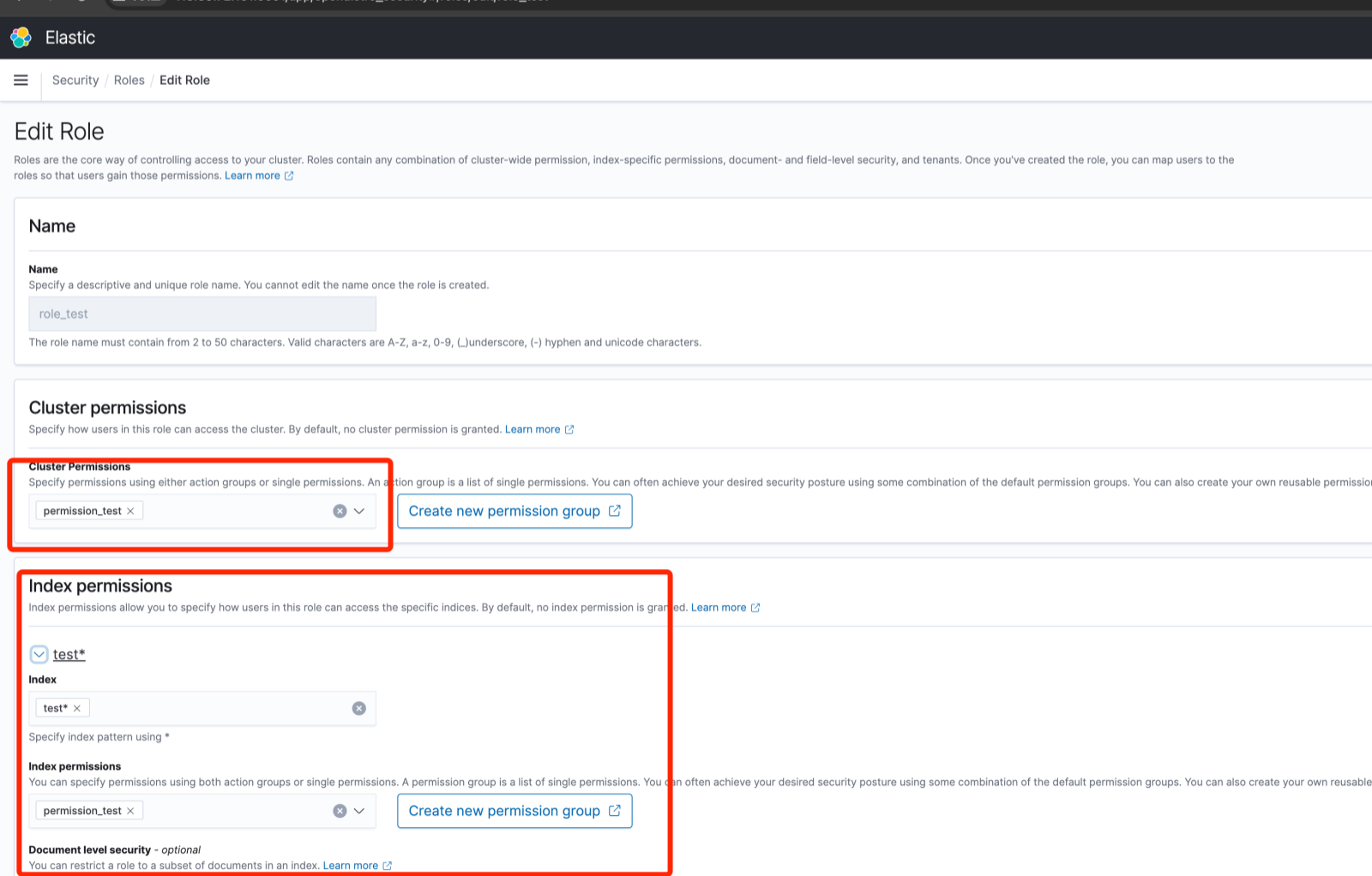Click Create new permission group for index
This screenshot has width=1372, height=876.
click(x=514, y=811)
